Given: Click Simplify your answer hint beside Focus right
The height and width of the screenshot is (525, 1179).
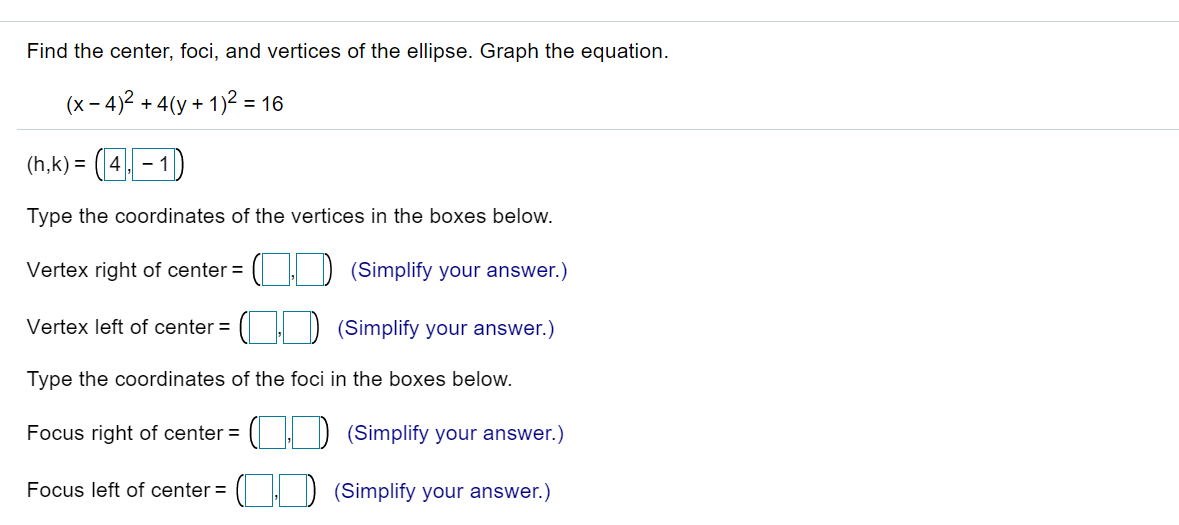Looking at the screenshot, I should [455, 433].
